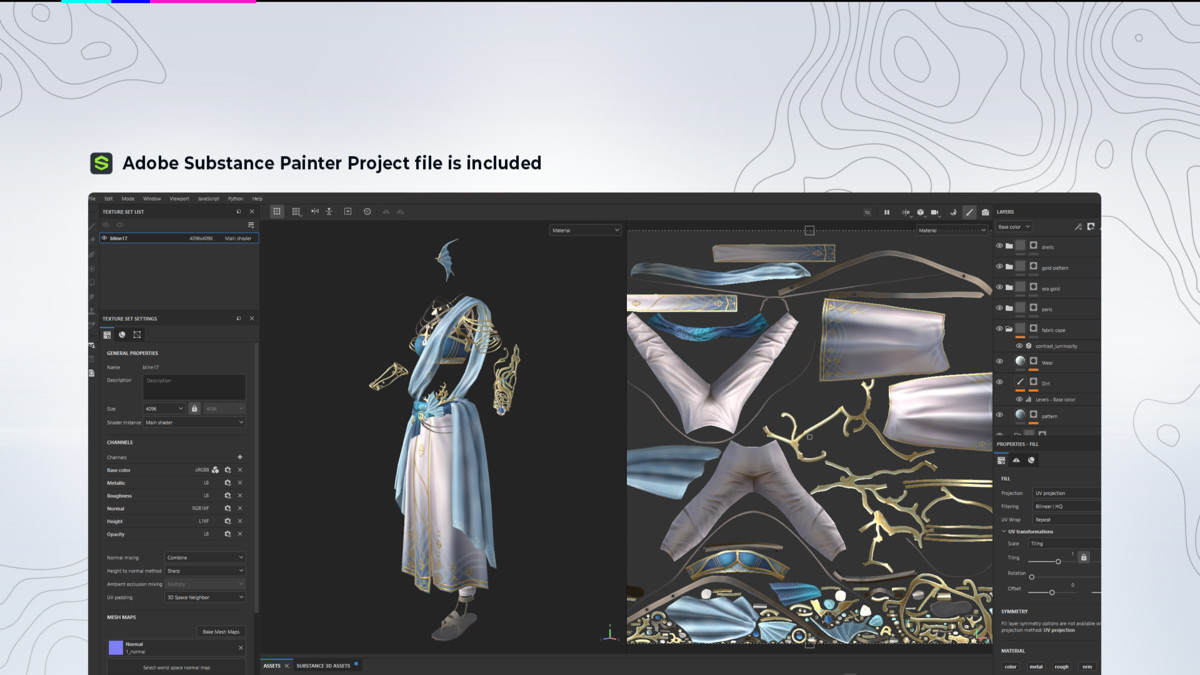Open the Base color channel dropdown in Layers
1200x675 pixels.
tap(1013, 227)
